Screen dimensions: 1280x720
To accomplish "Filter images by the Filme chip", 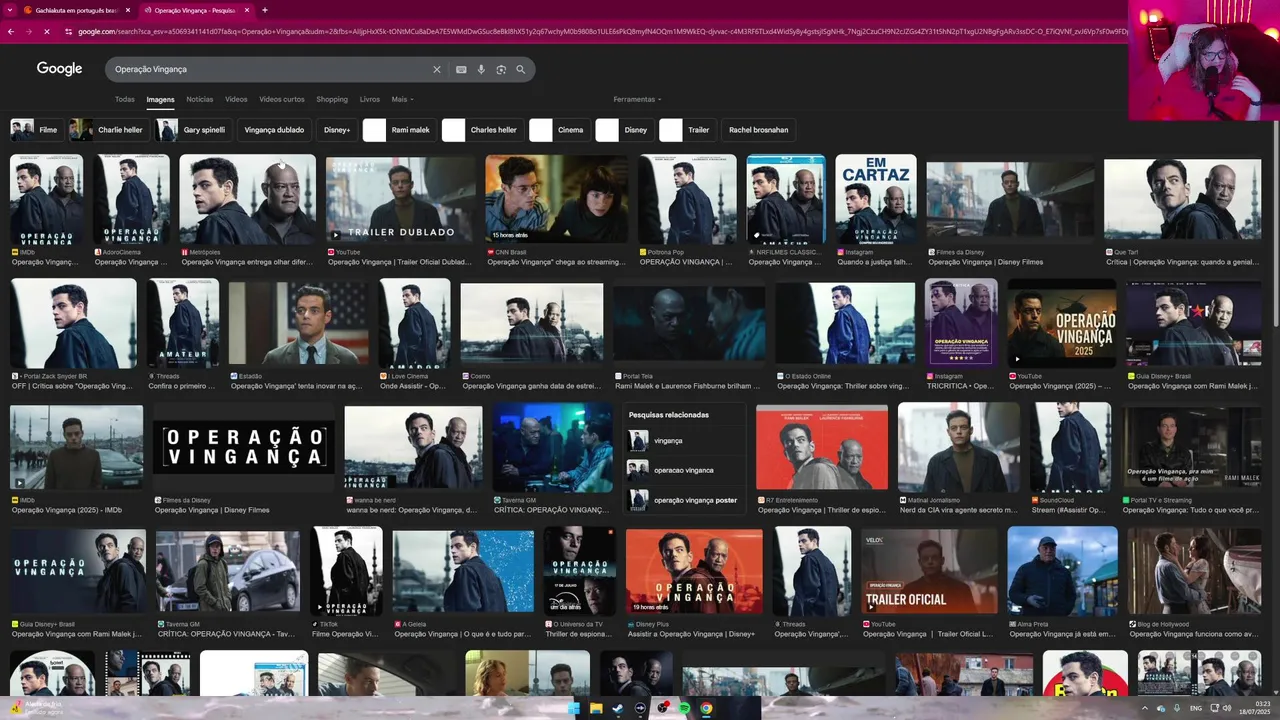I will [x=36, y=130].
